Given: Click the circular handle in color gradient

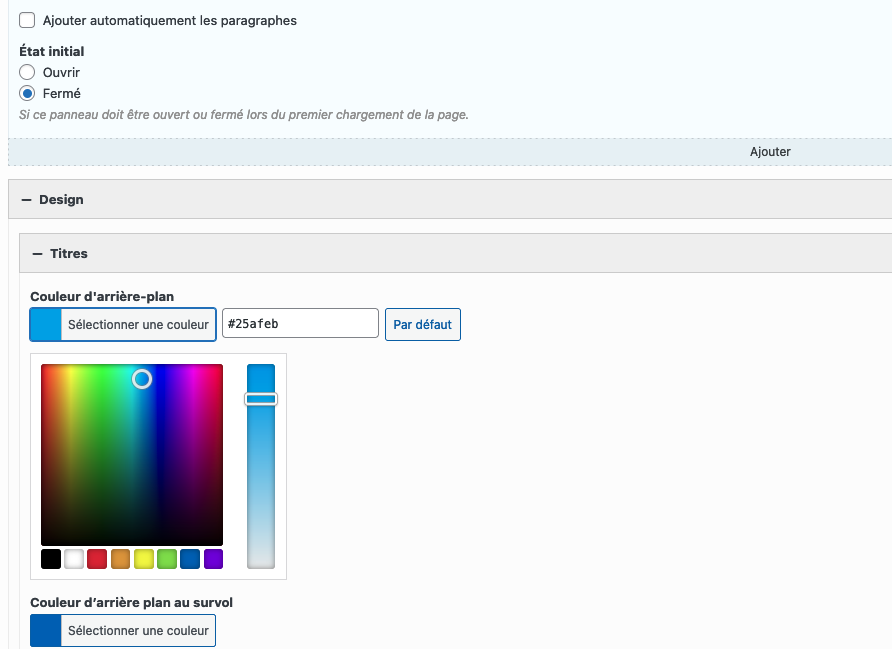Looking at the screenshot, I should click(142, 379).
